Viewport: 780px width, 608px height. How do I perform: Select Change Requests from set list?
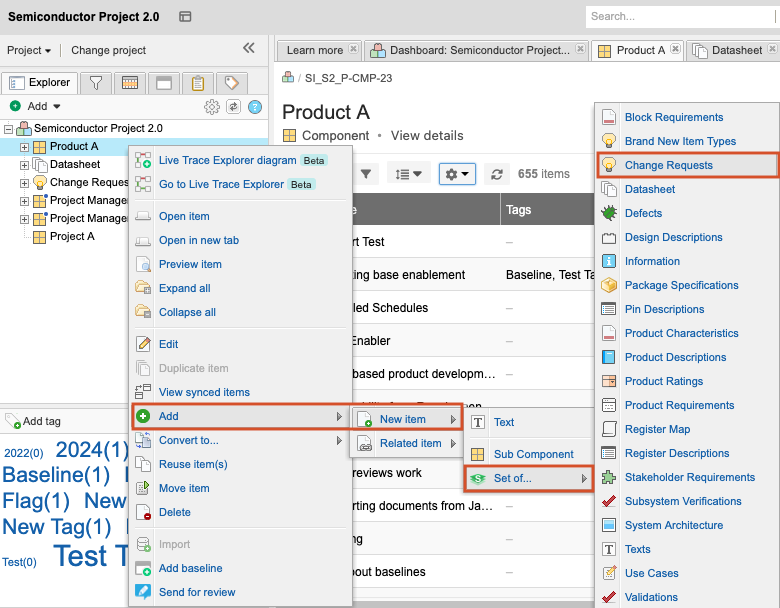point(668,165)
